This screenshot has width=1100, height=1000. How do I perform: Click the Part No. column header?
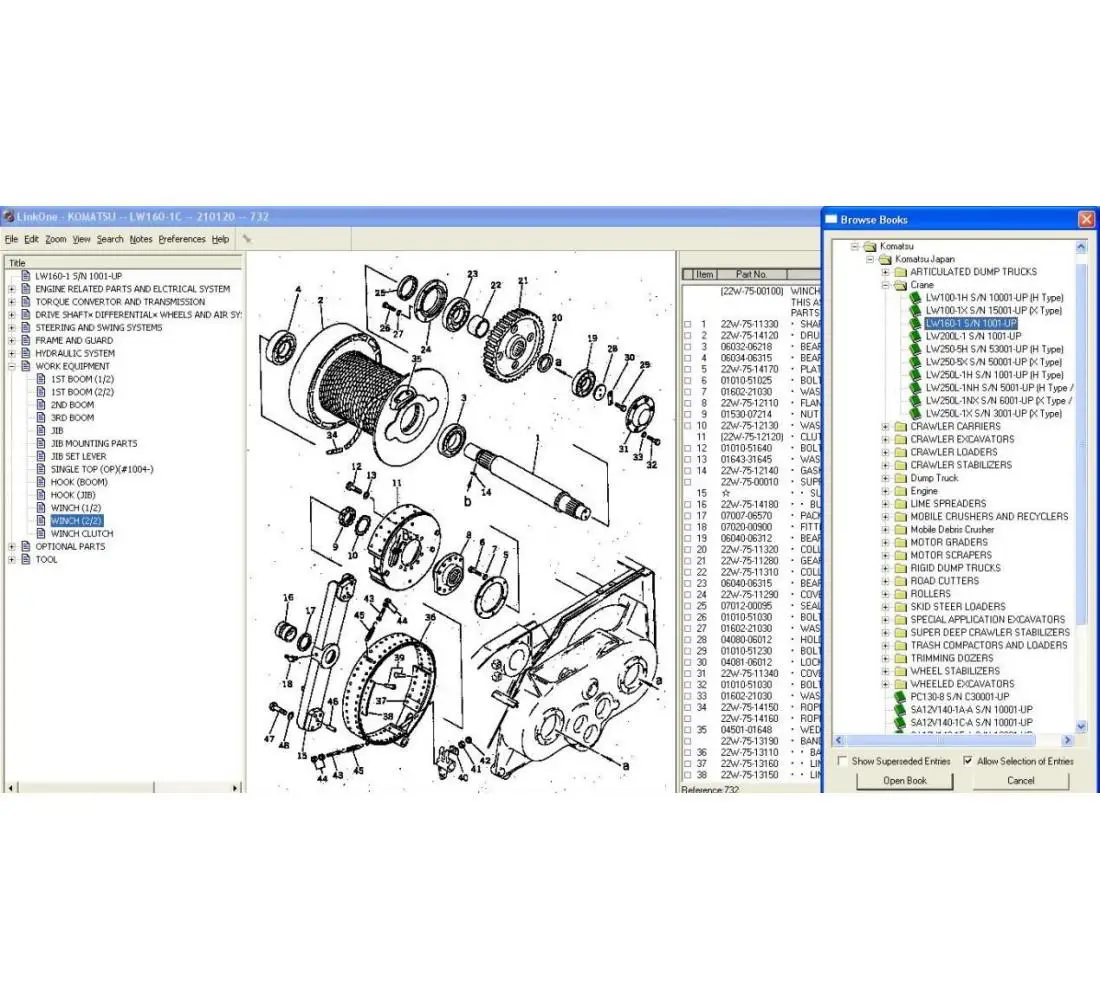751,274
